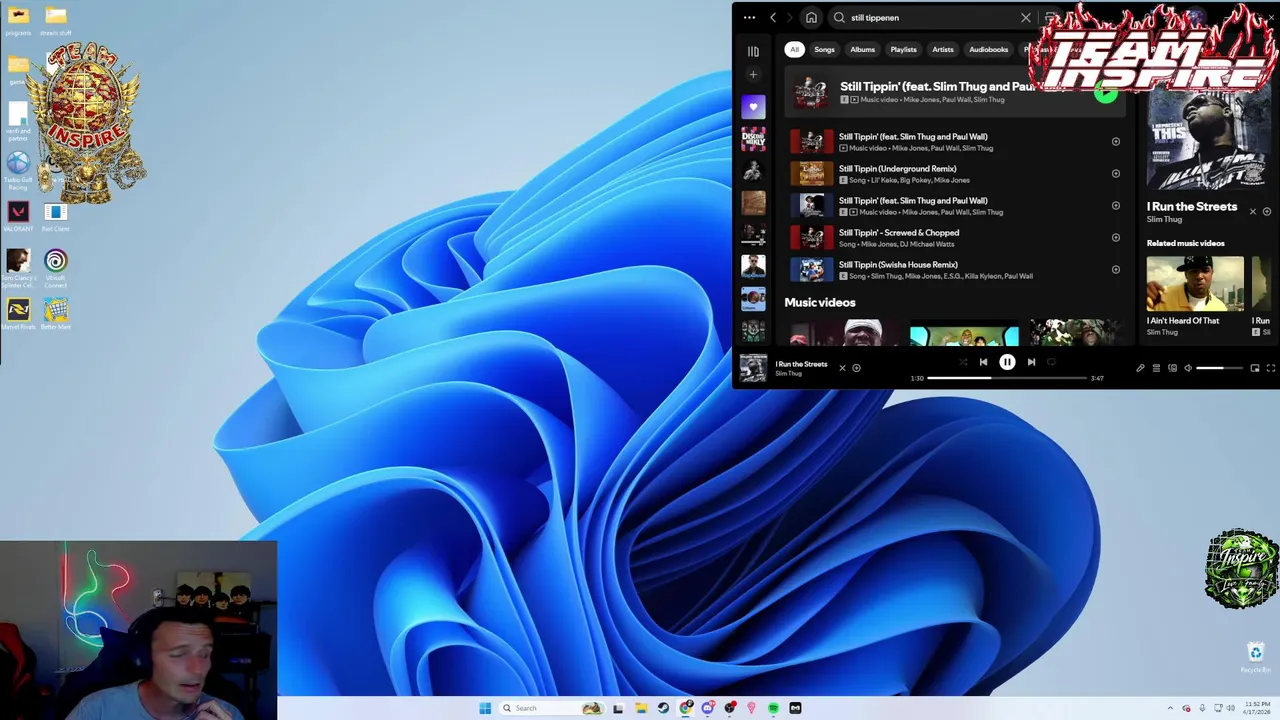Open now playing cover thumbnail in player bar
This screenshot has height=720, width=1280.
tap(753, 368)
